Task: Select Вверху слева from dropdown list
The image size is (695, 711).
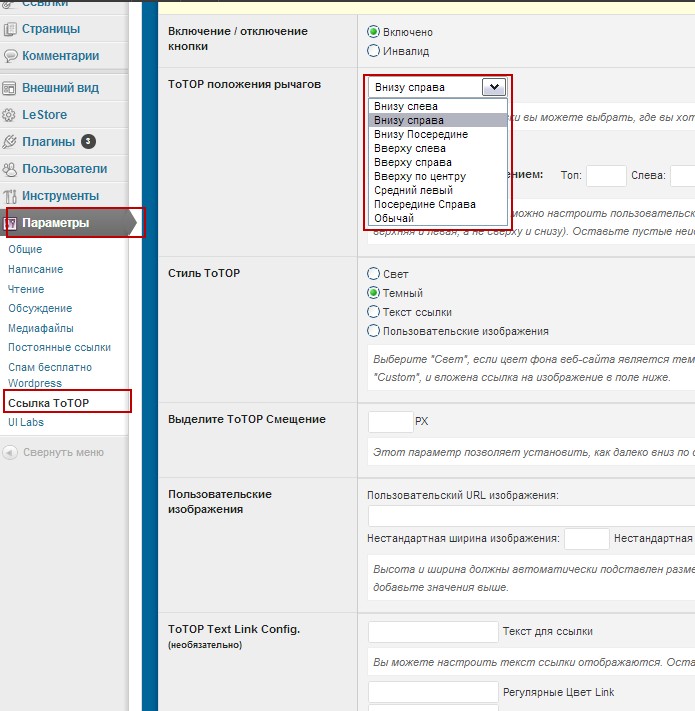Action: [x=438, y=148]
